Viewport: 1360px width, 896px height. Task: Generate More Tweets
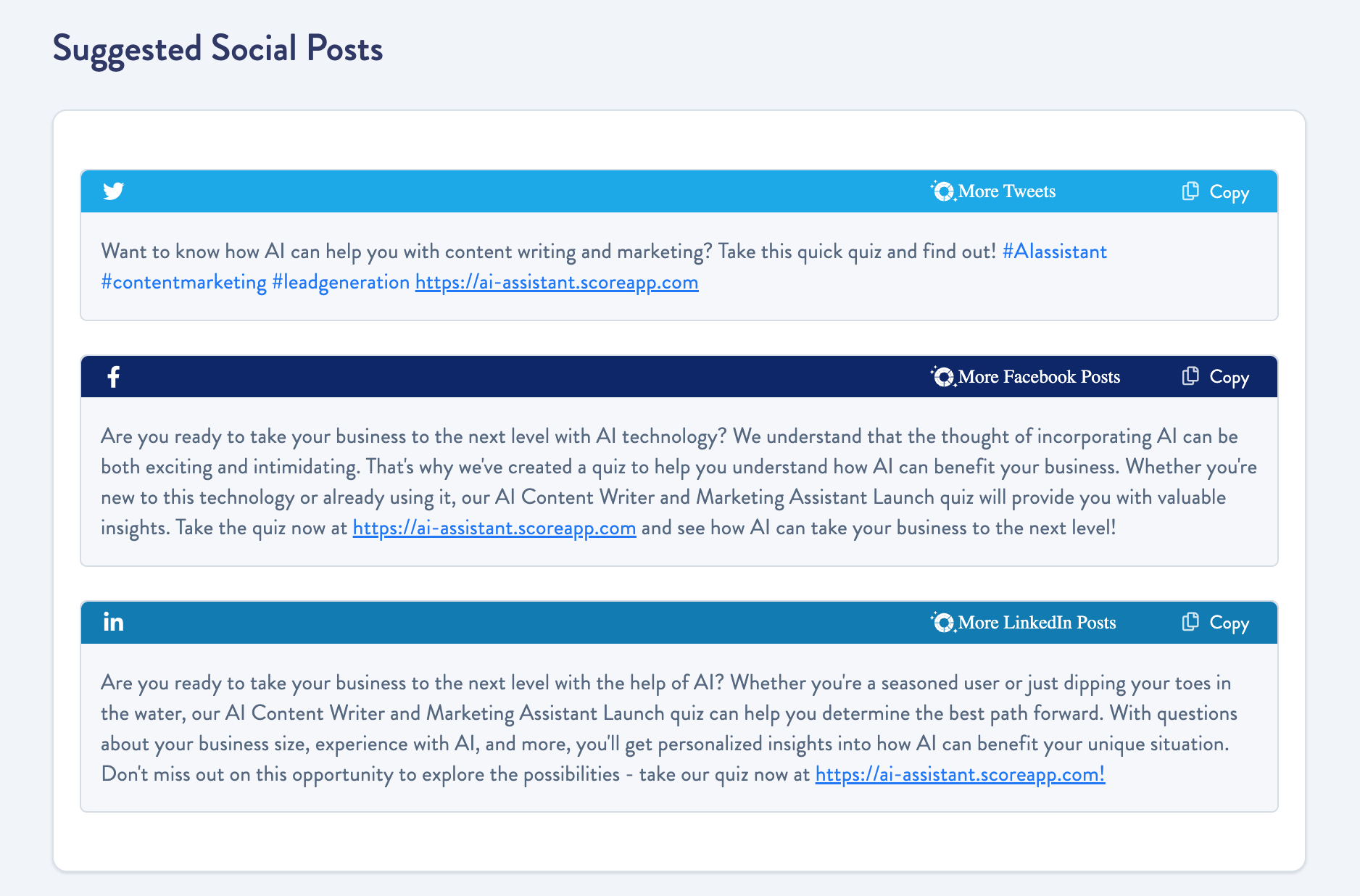(1006, 191)
